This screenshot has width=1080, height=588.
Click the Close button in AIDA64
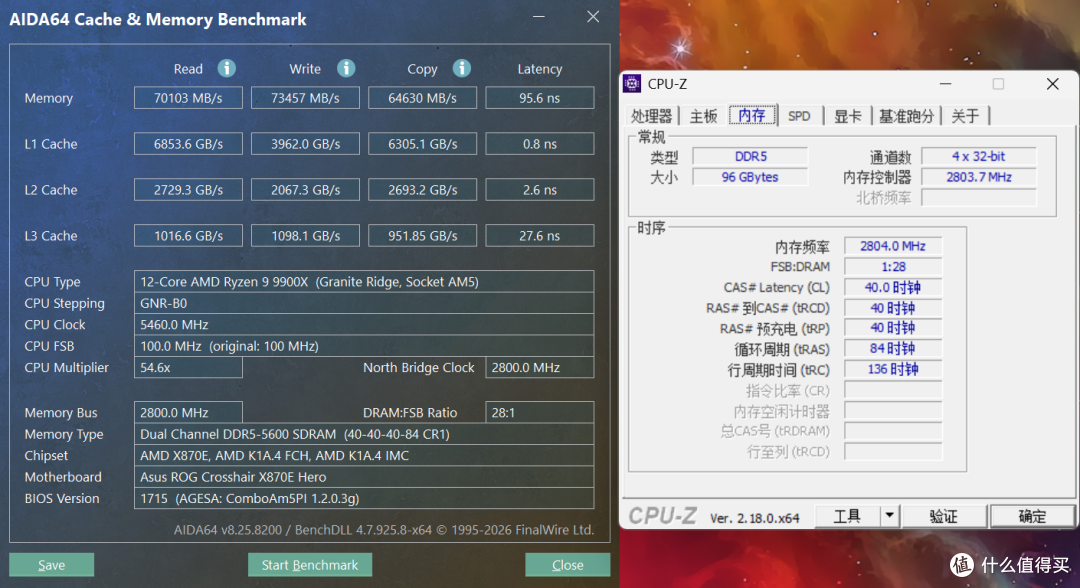(568, 565)
